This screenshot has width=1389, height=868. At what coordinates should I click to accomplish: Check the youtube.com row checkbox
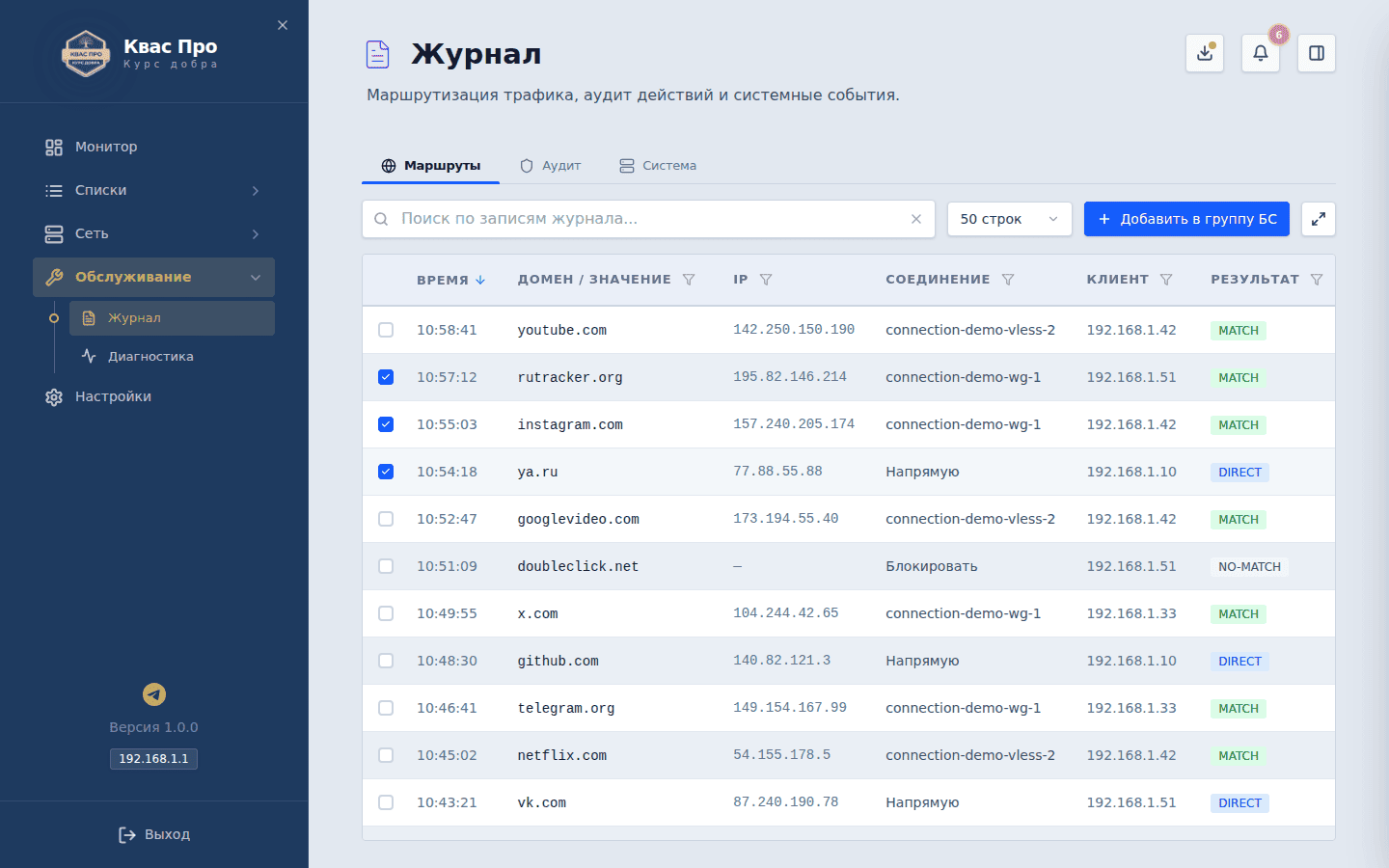386,330
